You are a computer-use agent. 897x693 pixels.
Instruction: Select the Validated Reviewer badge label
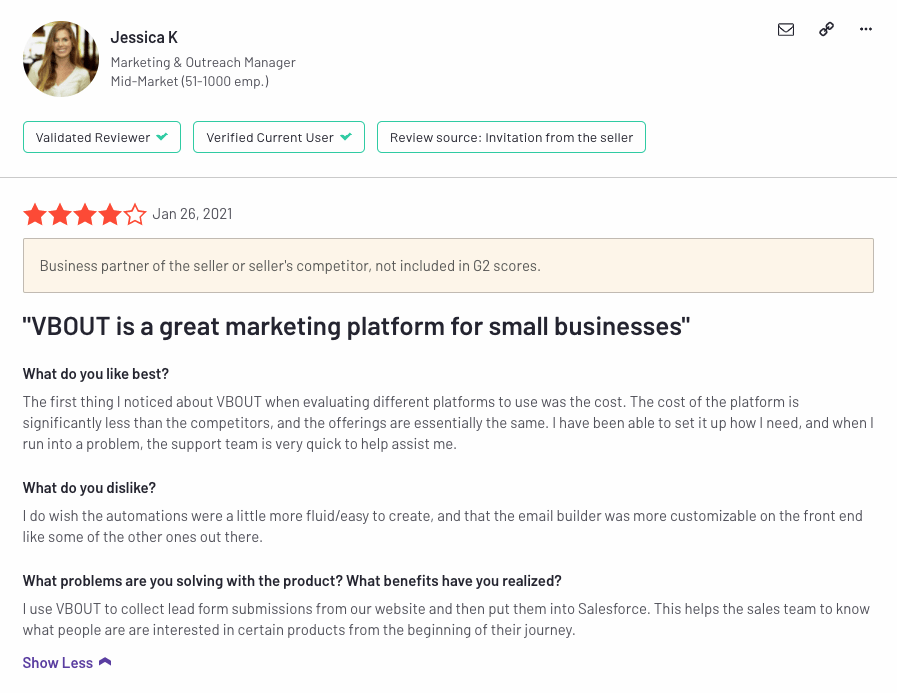(92, 137)
